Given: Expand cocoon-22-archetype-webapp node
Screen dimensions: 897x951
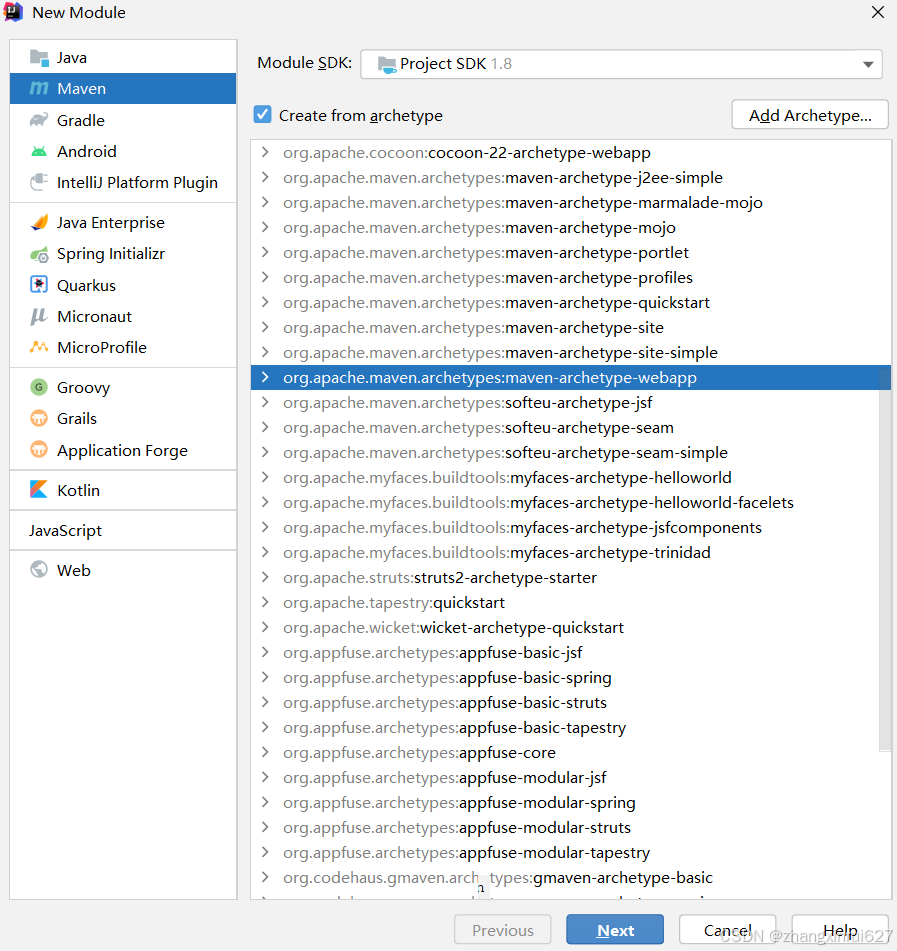Looking at the screenshot, I should pyautogui.click(x=265, y=152).
